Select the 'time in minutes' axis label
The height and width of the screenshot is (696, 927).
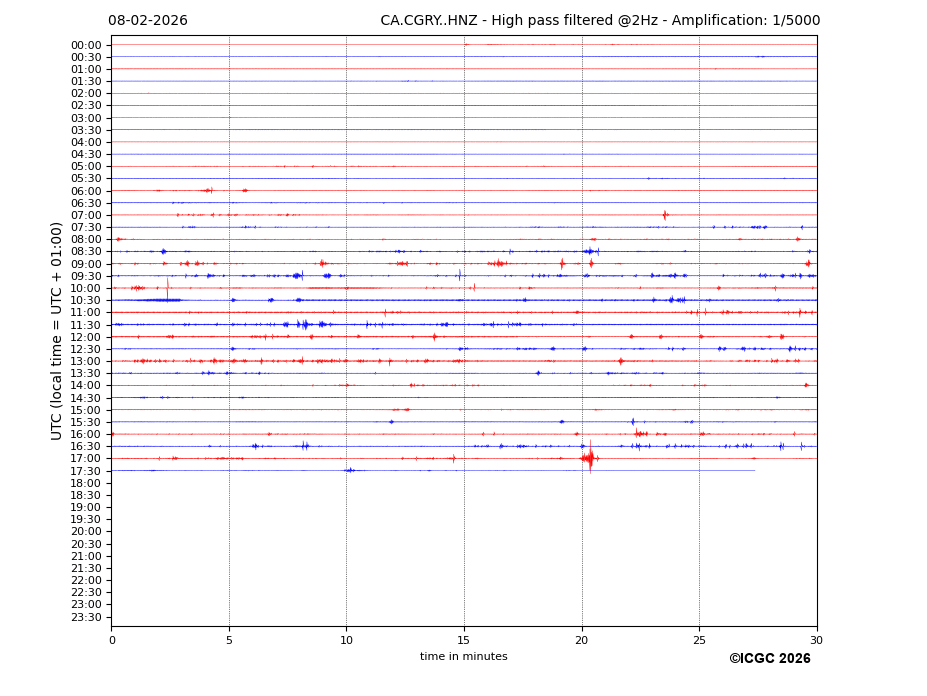(x=463, y=657)
